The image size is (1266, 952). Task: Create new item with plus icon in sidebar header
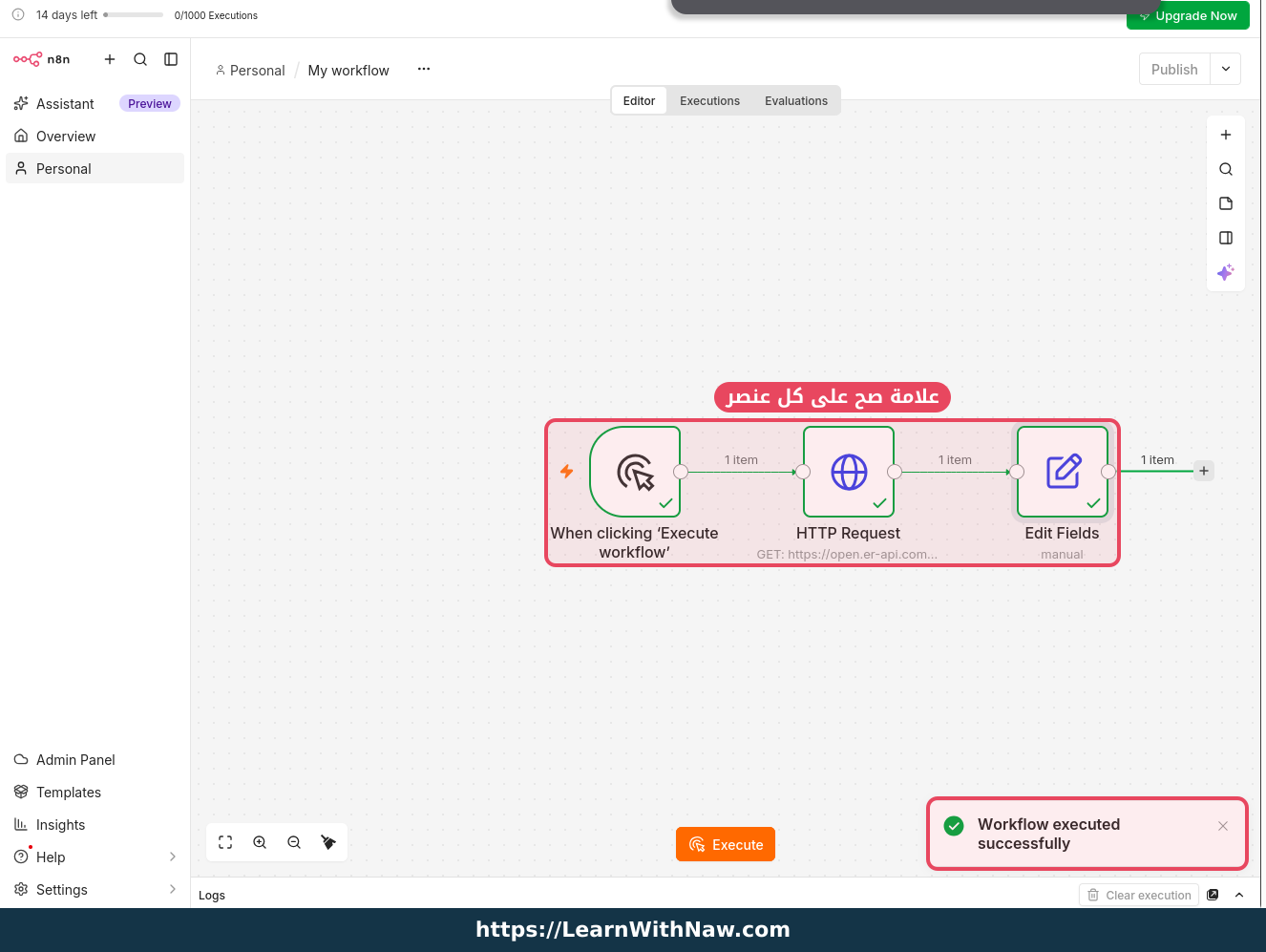point(110,59)
